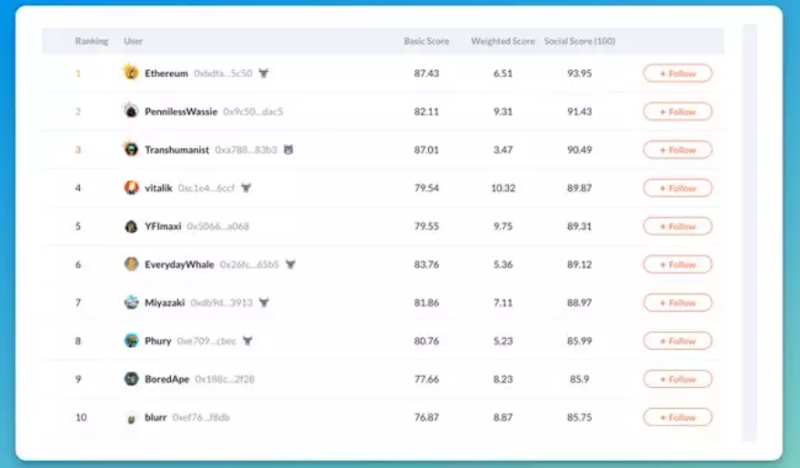Click Phury avatar icon
The width and height of the screenshot is (800, 468).
coord(130,341)
